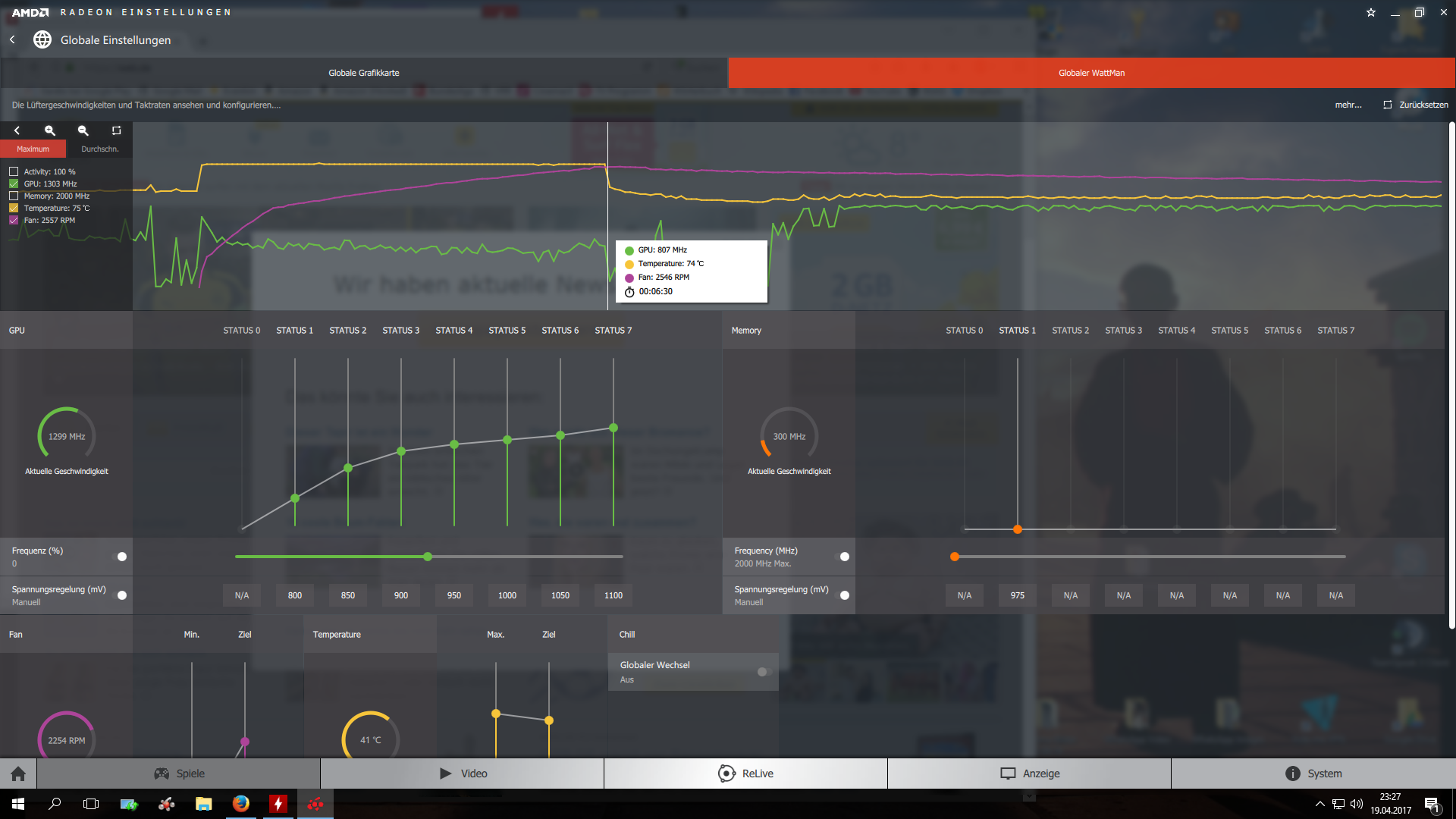Toggle the Chill Globaler Wechsel switch

click(763, 672)
